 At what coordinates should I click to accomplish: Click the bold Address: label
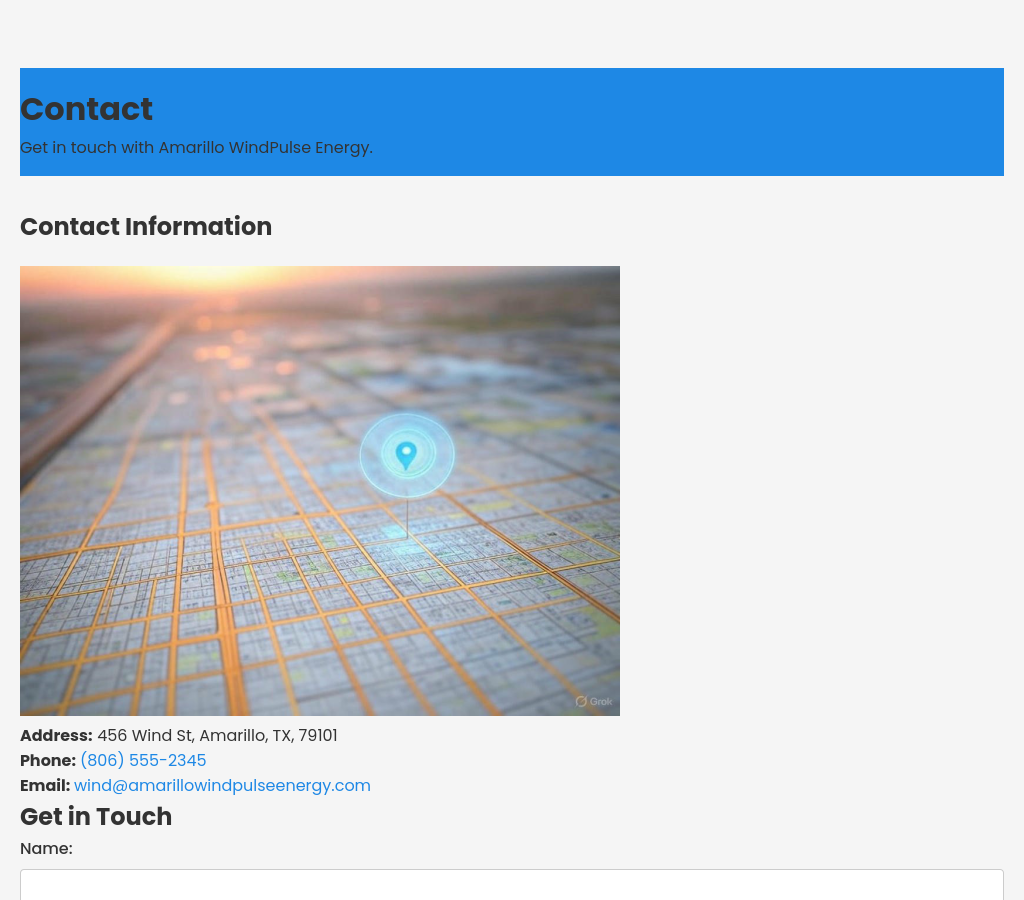pos(56,736)
